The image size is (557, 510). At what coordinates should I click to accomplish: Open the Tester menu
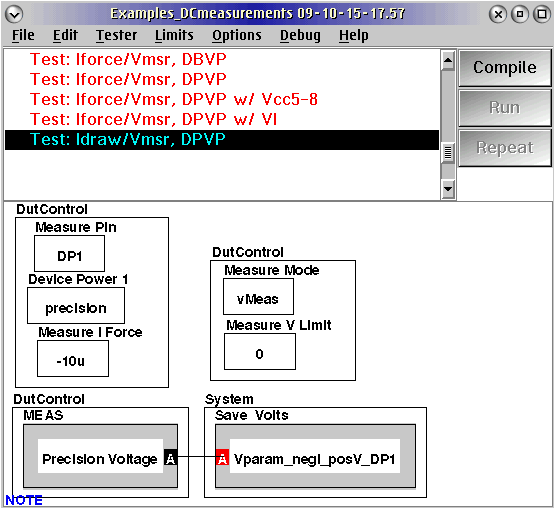(x=117, y=35)
